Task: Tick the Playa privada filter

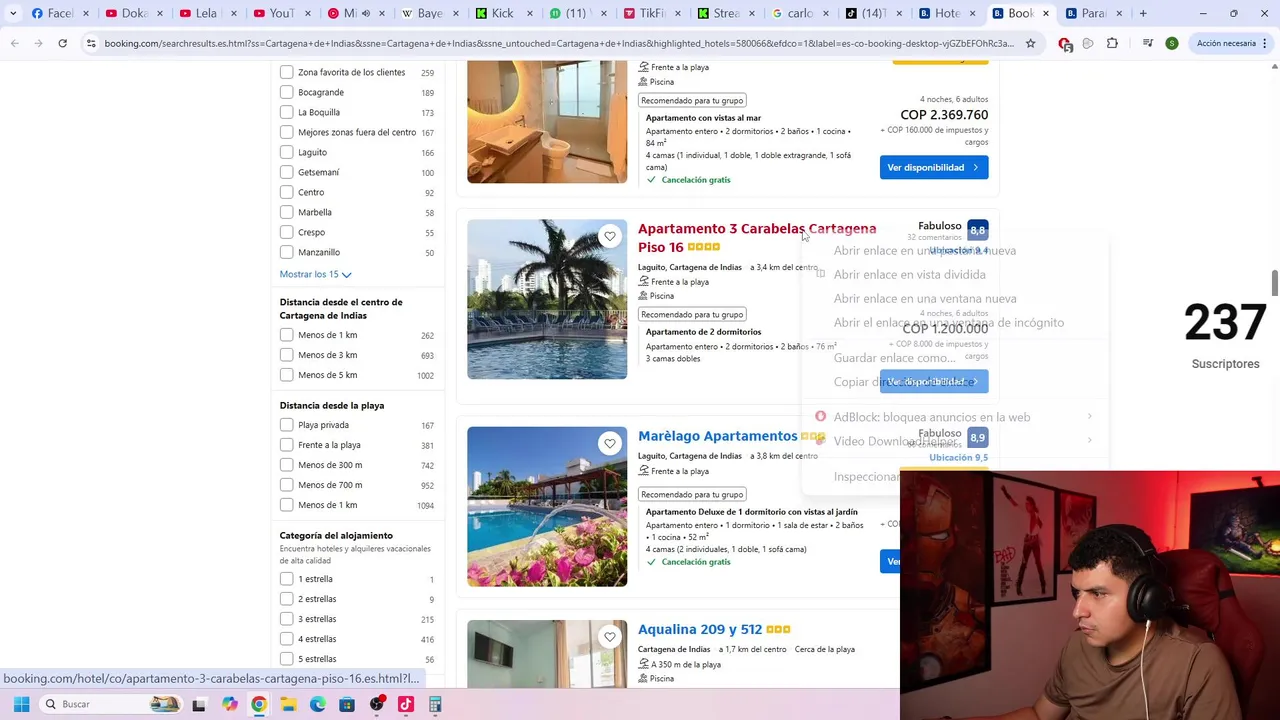Action: point(287,425)
